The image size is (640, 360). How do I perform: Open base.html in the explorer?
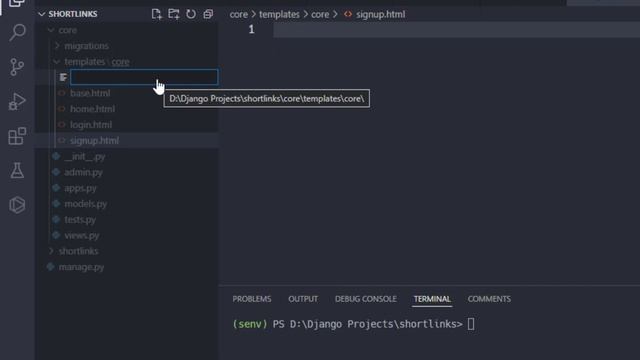click(90, 93)
